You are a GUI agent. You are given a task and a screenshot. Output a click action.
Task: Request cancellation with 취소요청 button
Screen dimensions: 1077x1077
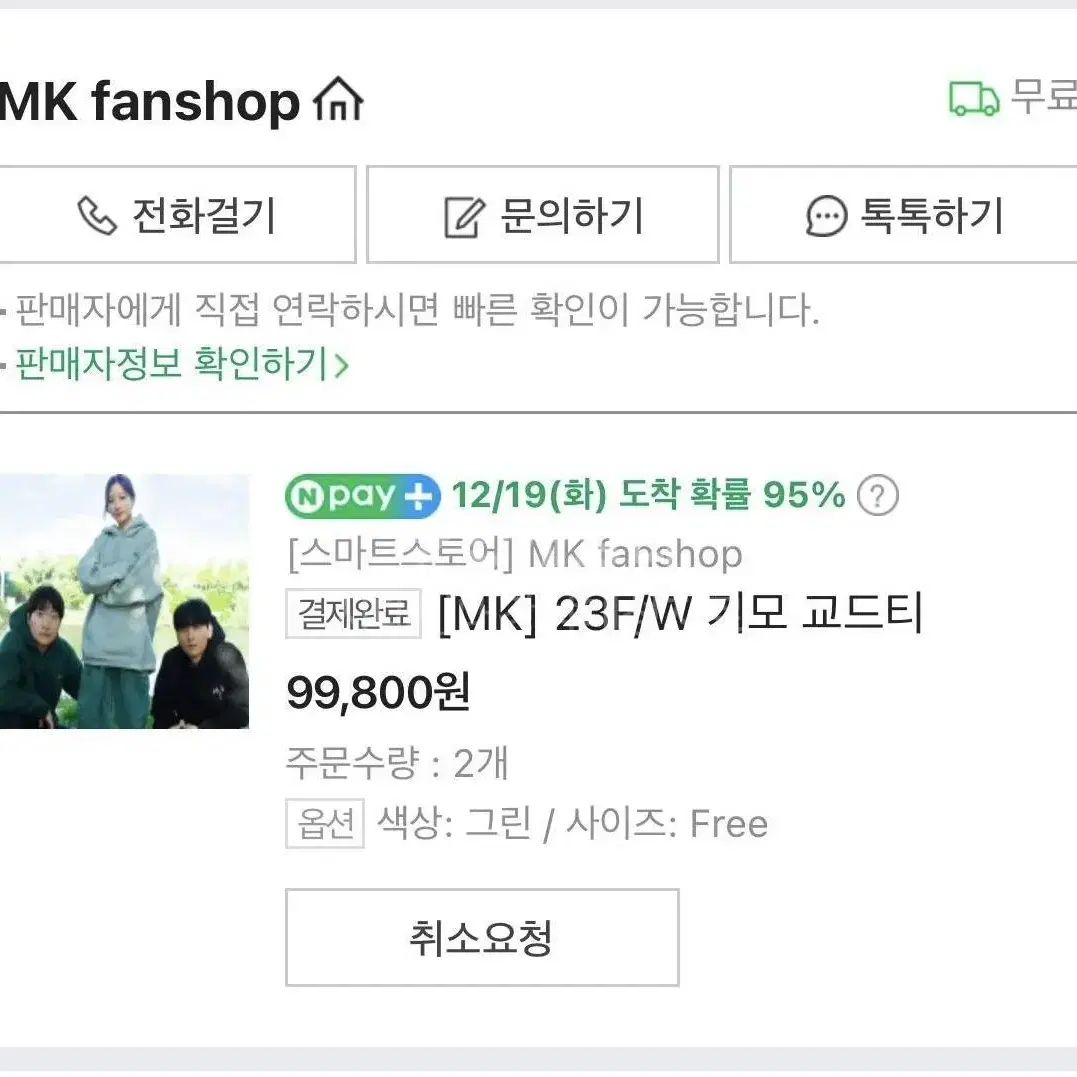coord(482,938)
